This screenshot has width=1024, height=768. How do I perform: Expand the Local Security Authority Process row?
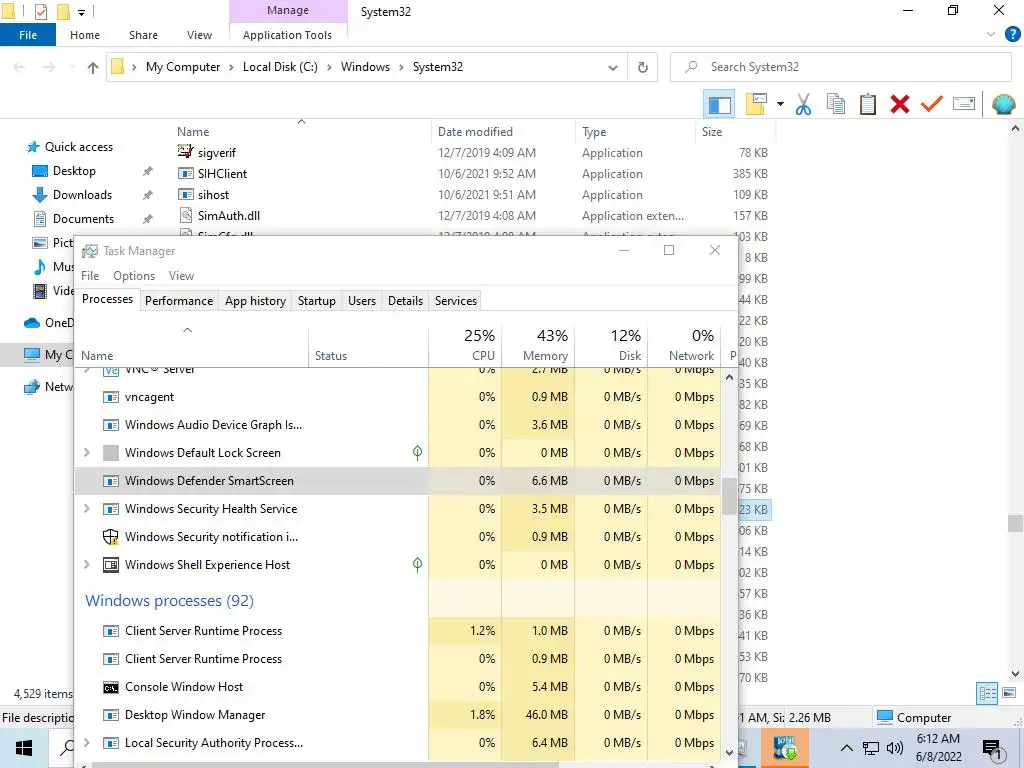87,743
